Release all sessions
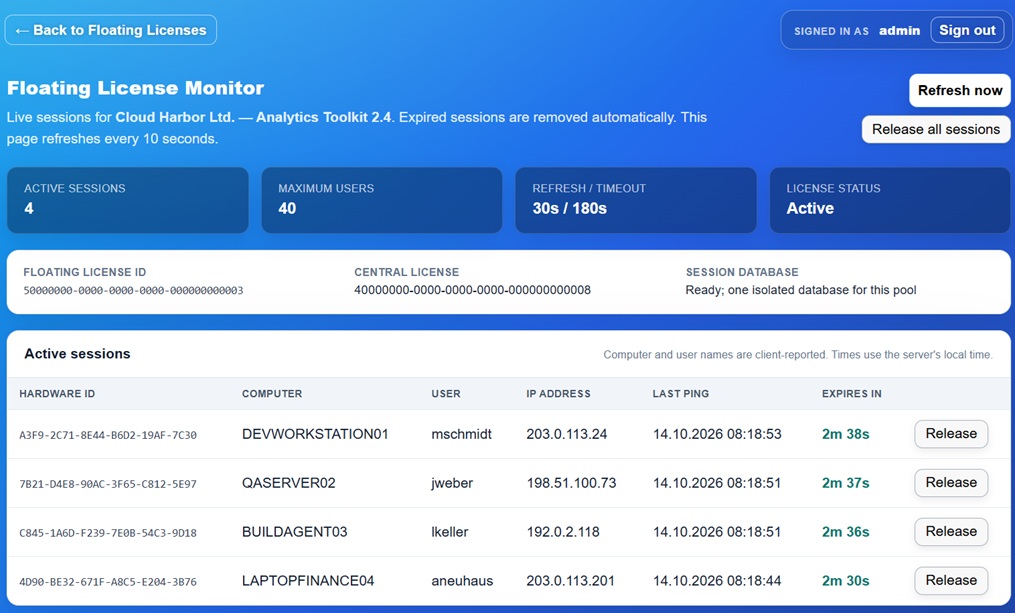This screenshot has height=613, width=1015. (935, 129)
